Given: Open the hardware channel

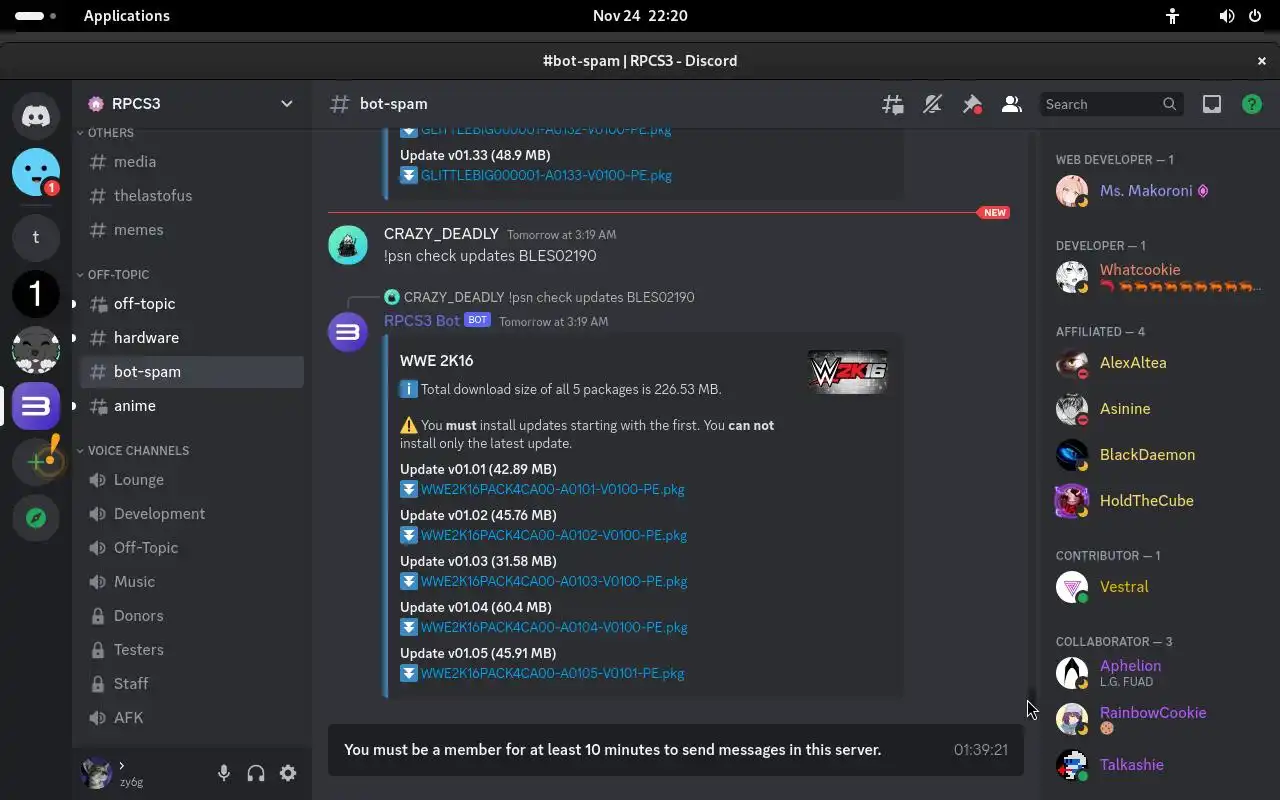Looking at the screenshot, I should coord(191,338).
